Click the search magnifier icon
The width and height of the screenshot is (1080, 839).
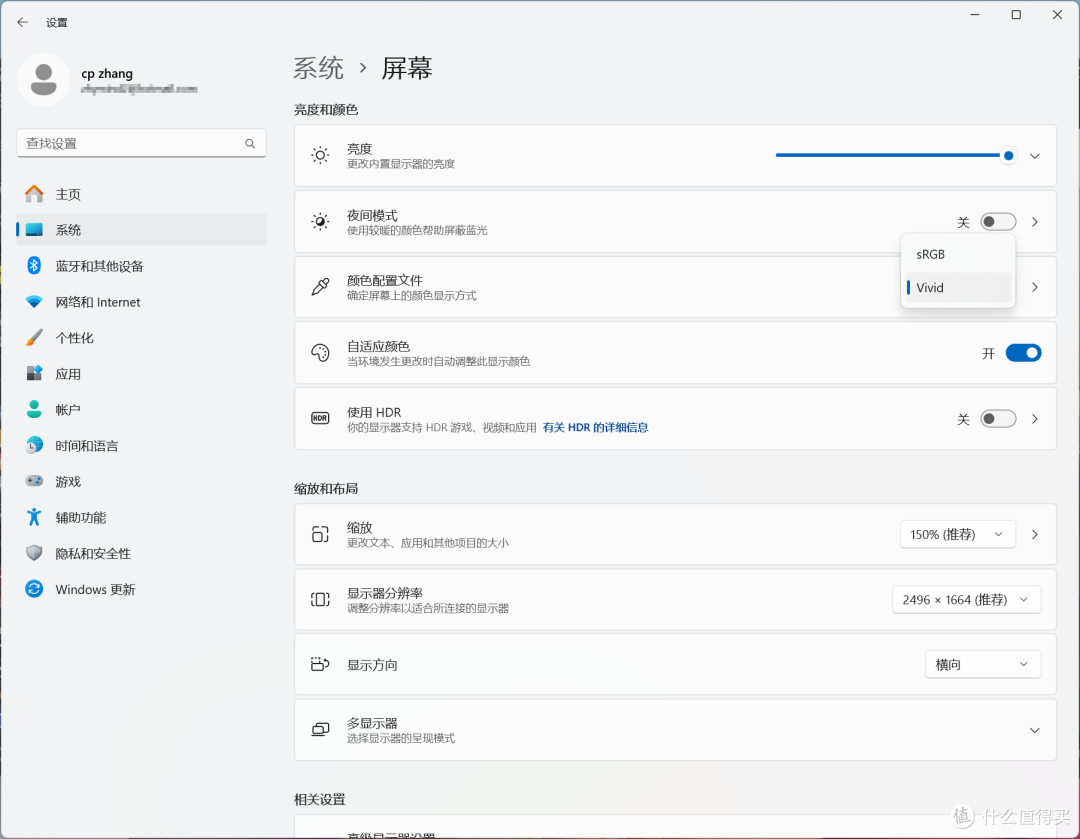click(250, 143)
